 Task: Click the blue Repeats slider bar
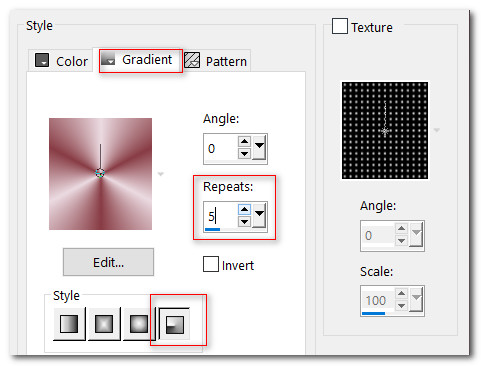coord(212,229)
